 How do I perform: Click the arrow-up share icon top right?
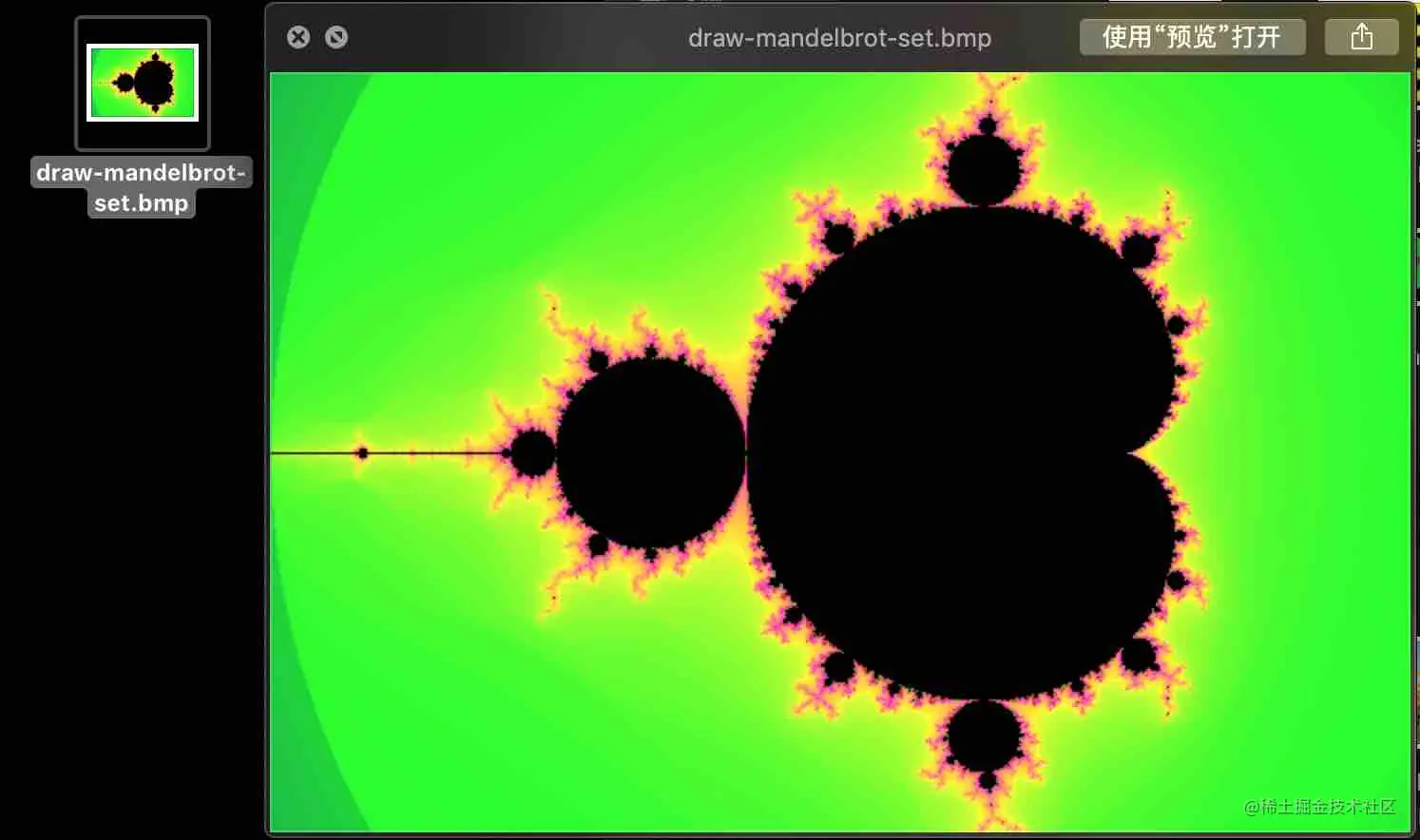pyautogui.click(x=1361, y=36)
